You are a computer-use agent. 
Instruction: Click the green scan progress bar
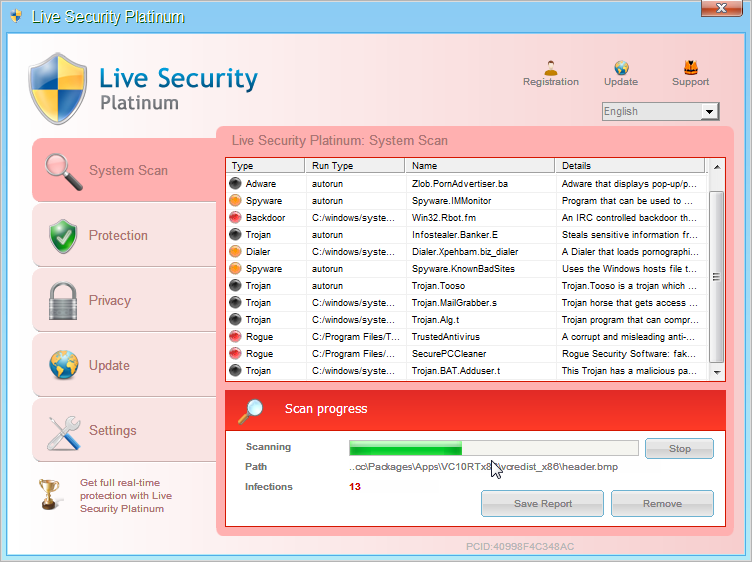click(494, 448)
